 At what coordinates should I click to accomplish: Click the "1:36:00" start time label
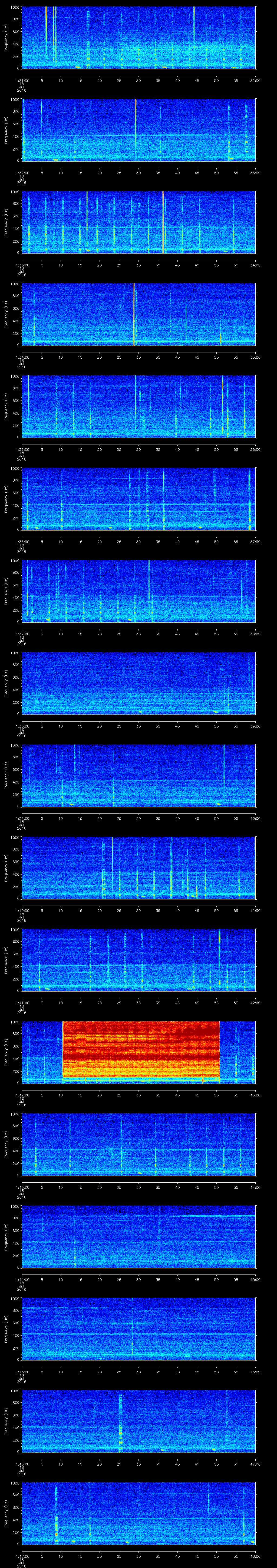coord(22,542)
